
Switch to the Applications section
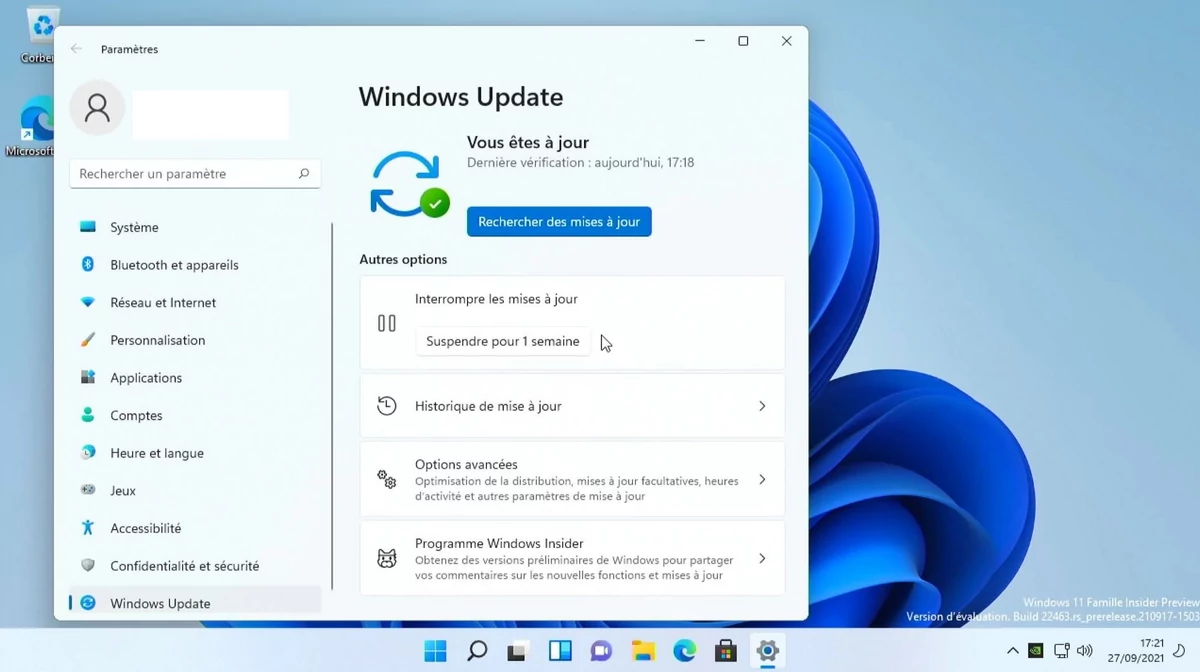(x=146, y=378)
